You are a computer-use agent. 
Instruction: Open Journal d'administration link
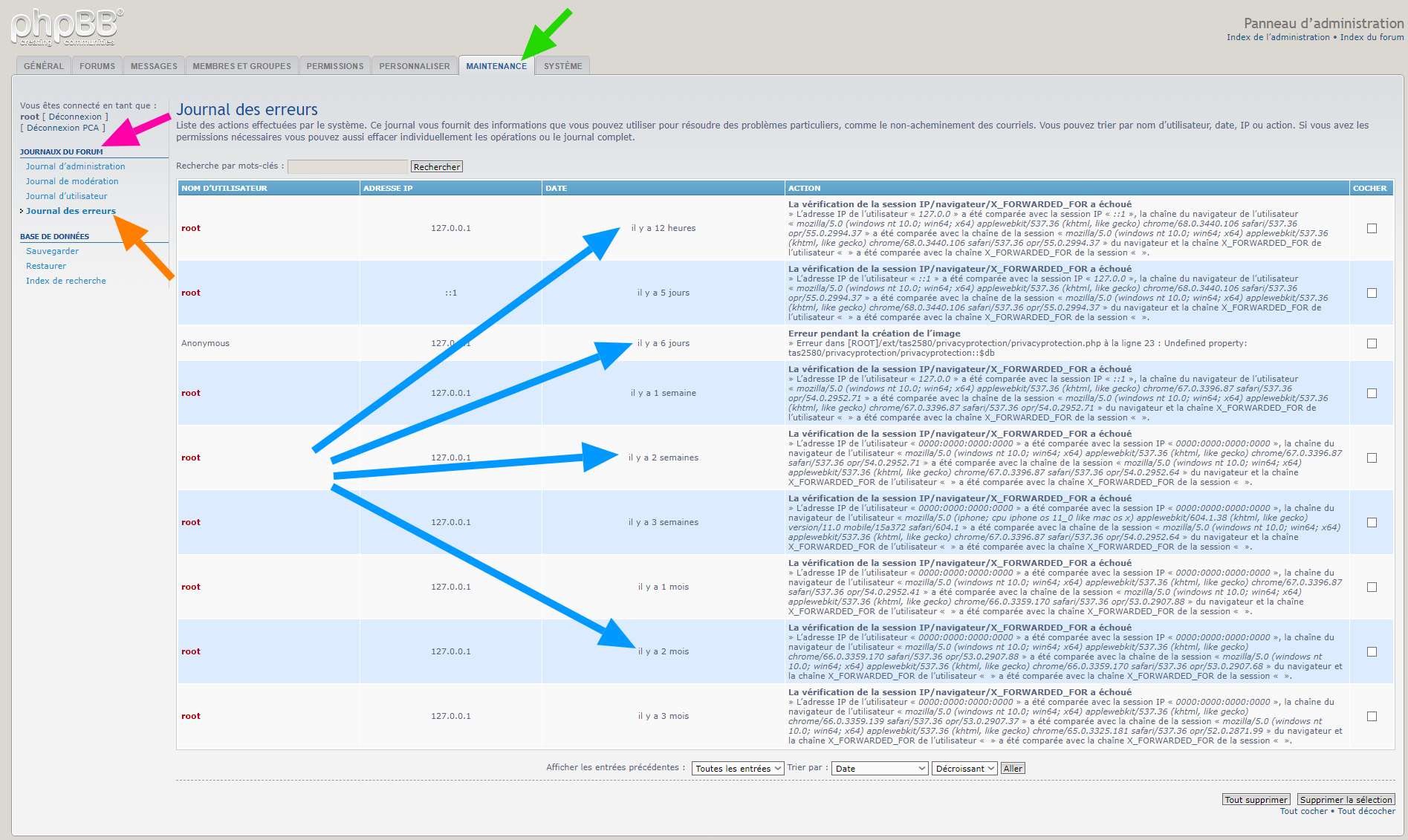coord(75,166)
